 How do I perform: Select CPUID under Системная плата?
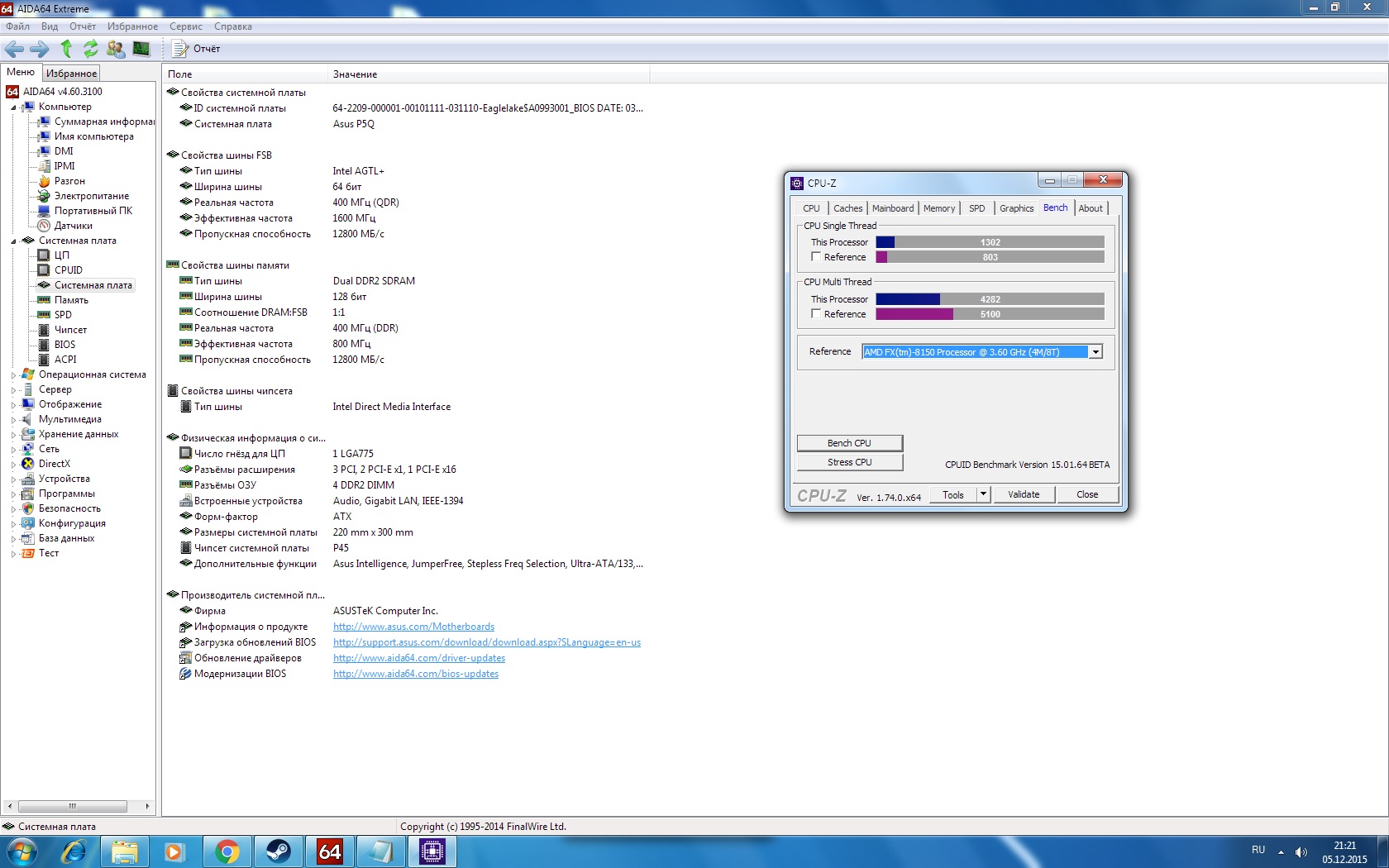tap(69, 270)
